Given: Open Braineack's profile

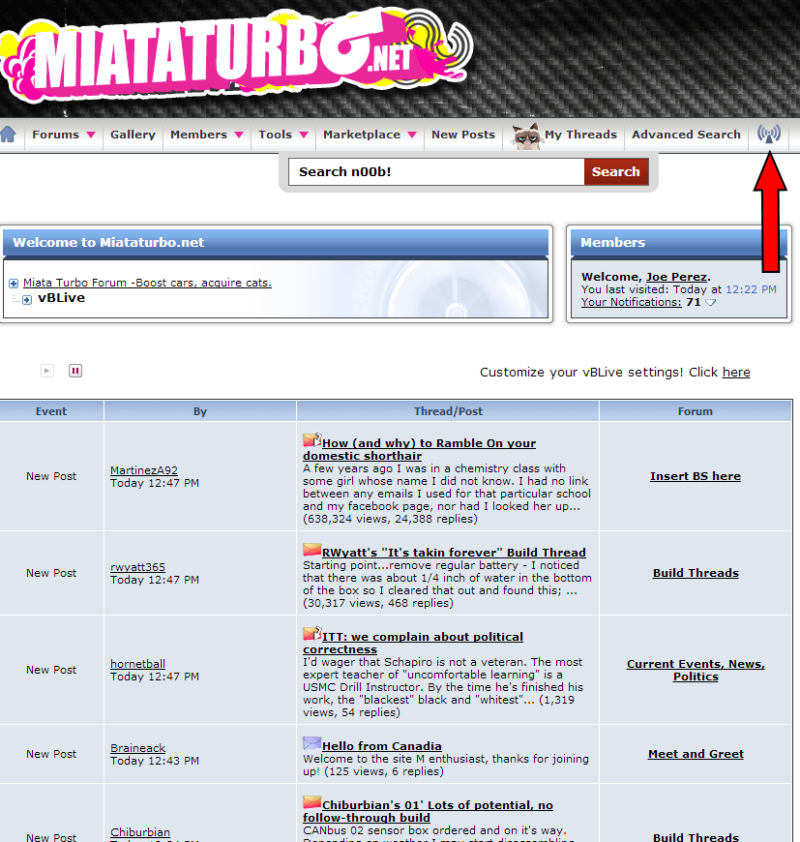Looking at the screenshot, I should (137, 748).
